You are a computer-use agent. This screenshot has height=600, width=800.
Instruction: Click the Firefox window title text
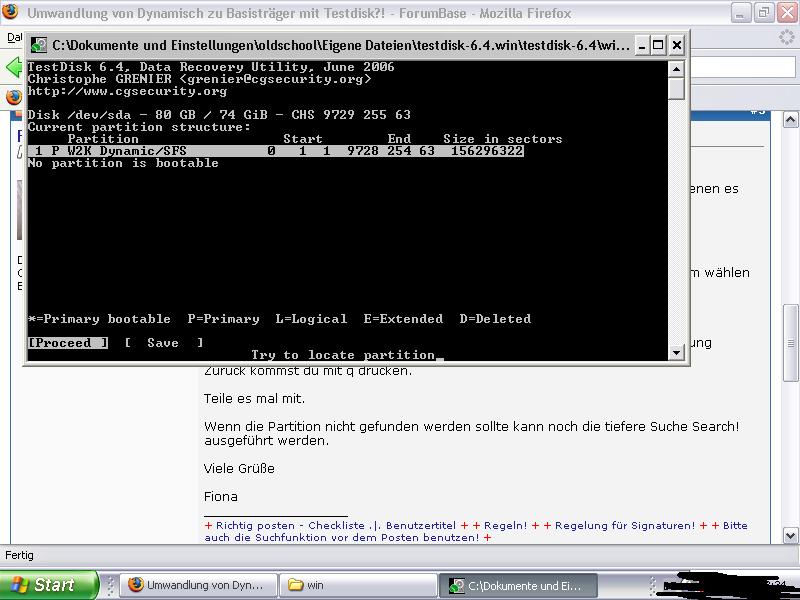pyautogui.click(x=299, y=13)
